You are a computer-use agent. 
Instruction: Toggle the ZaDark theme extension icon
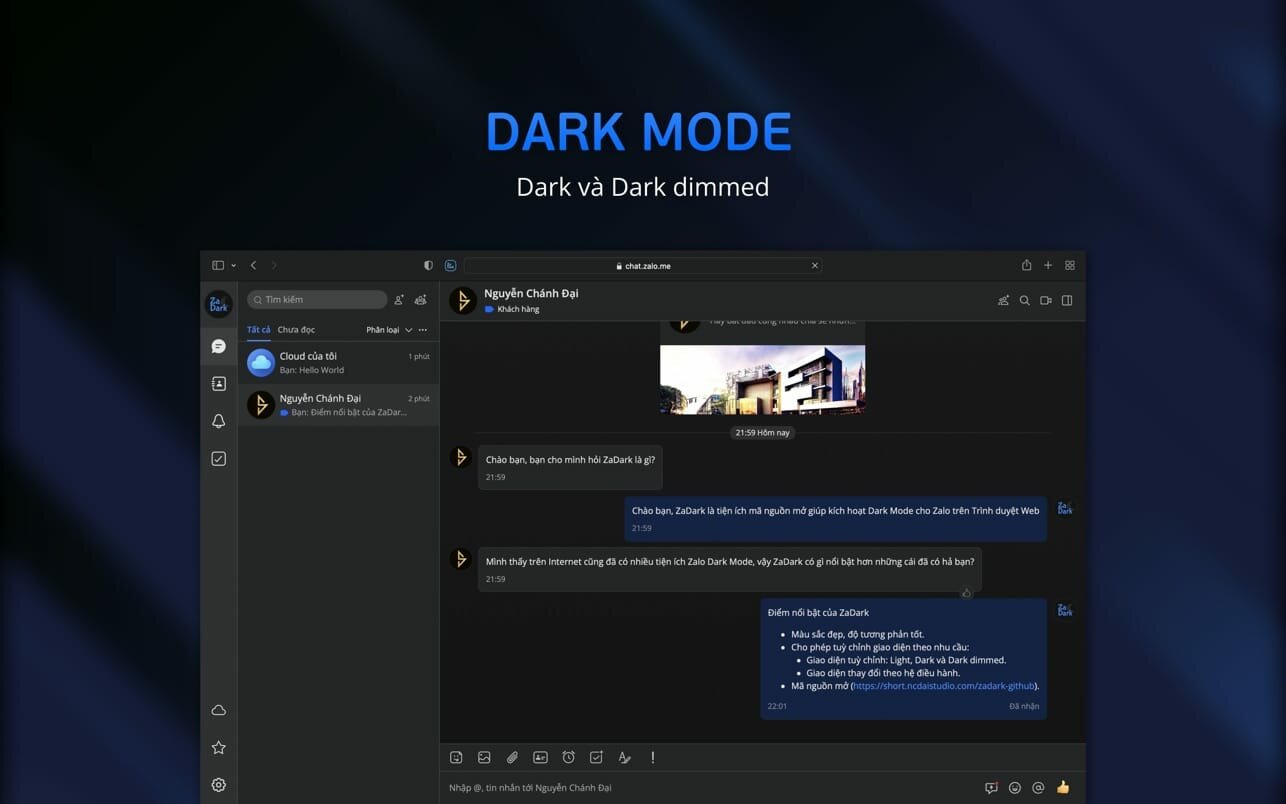450,266
